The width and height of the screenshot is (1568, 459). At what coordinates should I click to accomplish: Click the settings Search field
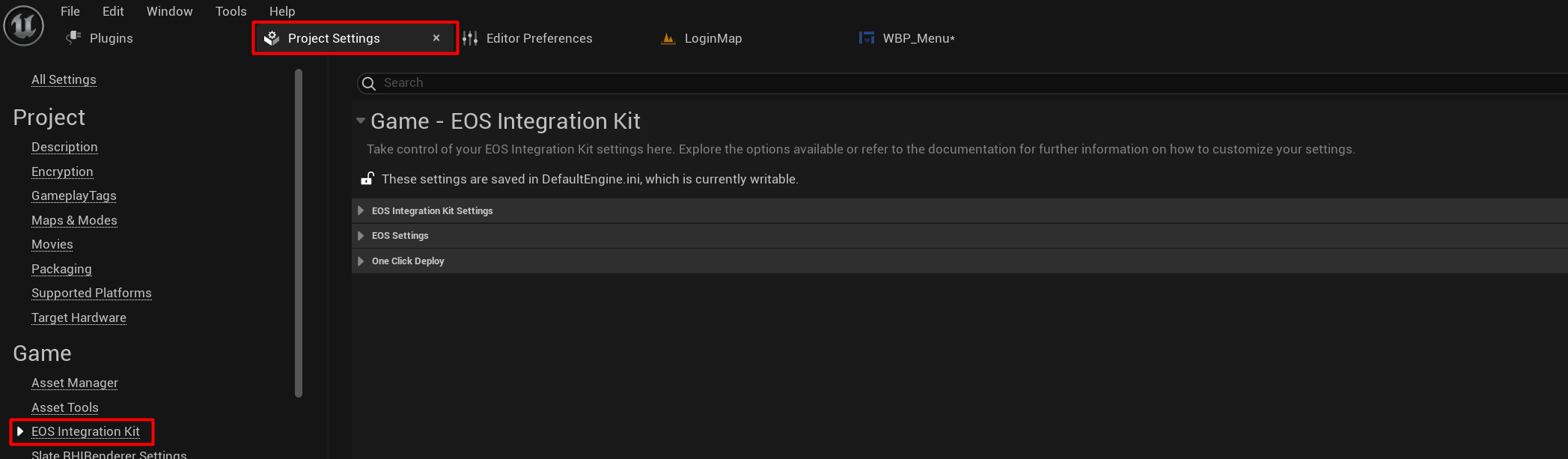click(898, 83)
